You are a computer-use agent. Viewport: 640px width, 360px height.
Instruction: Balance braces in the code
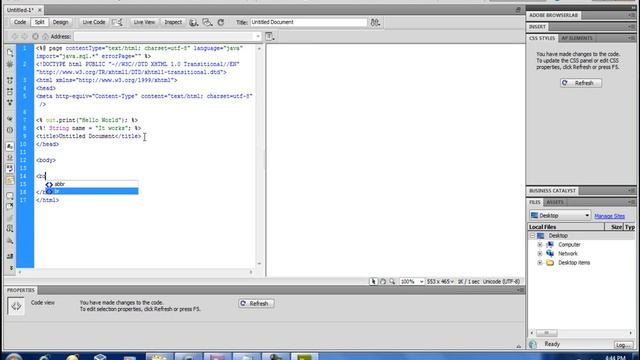pos(10,130)
